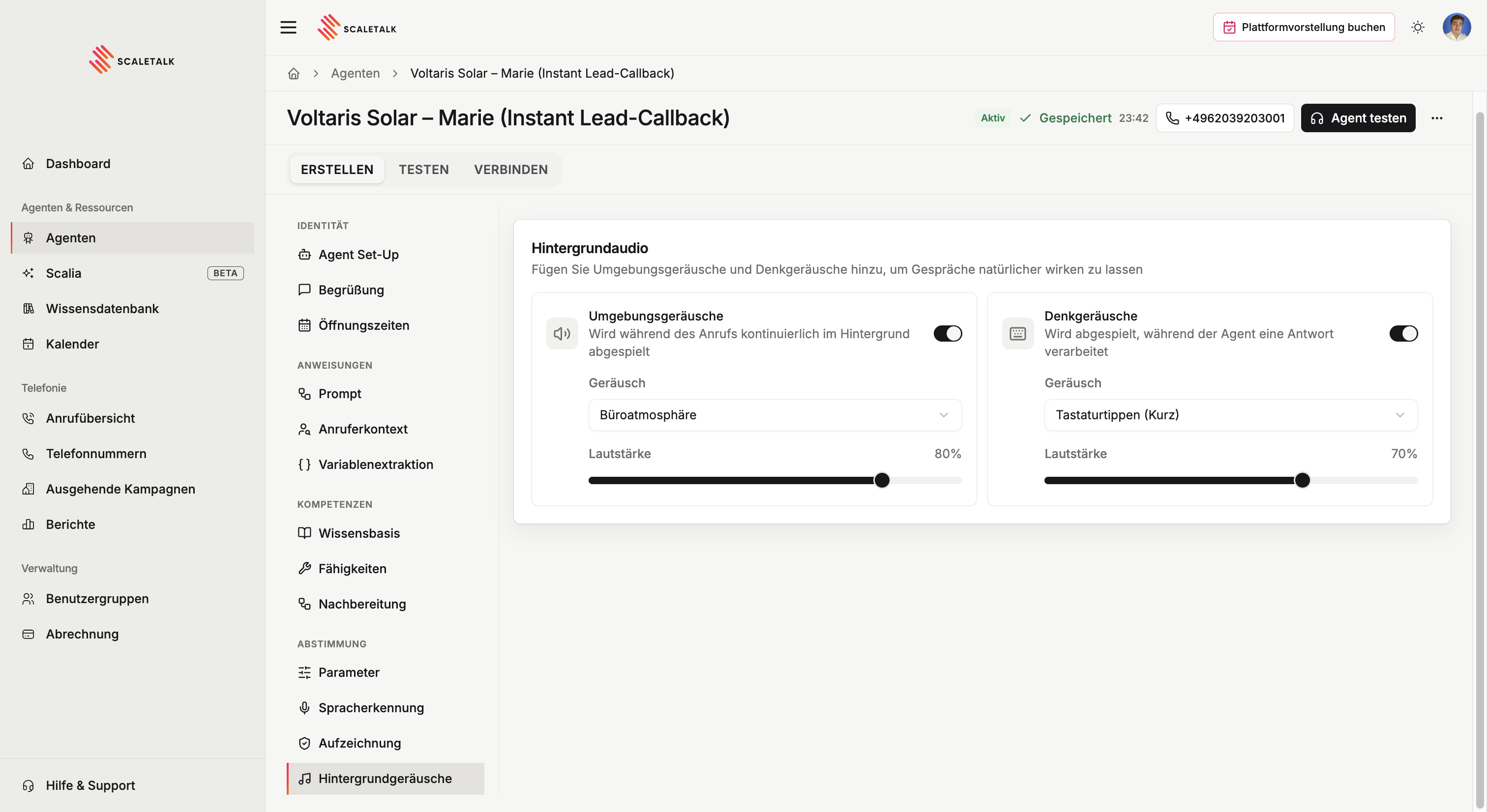This screenshot has height=812, width=1487.
Task: Click the Telefonnummern handset icon
Action: click(29, 454)
